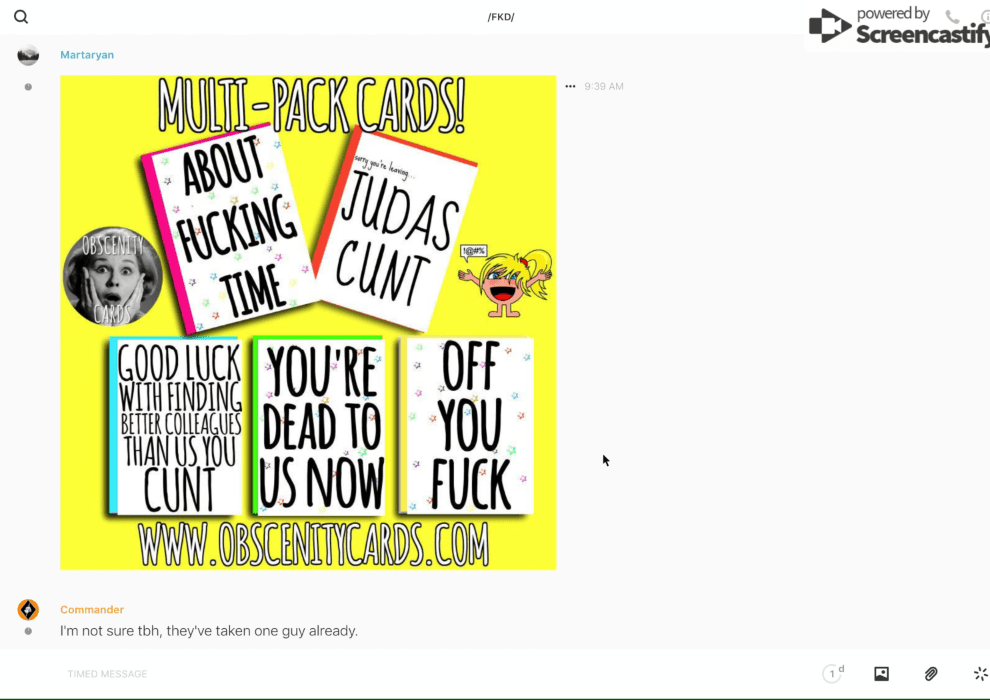Open conversation info icon

click(x=984, y=17)
